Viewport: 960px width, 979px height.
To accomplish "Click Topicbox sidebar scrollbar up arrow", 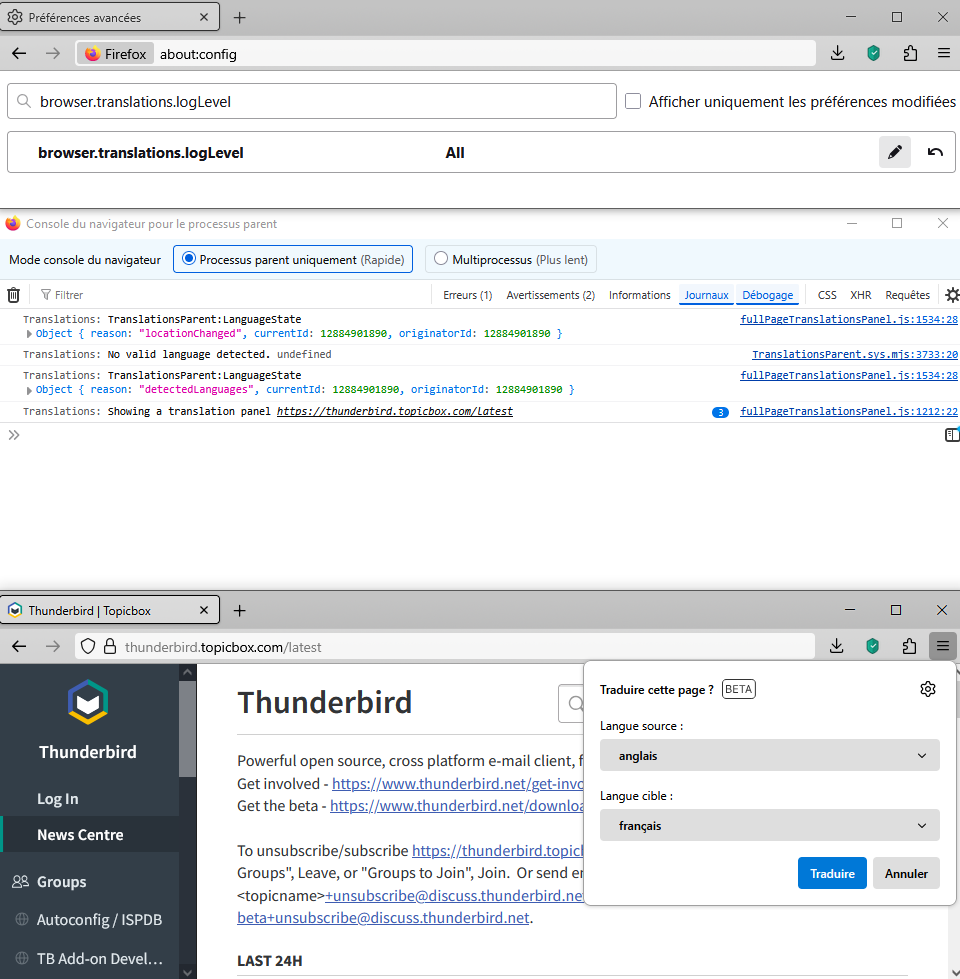I will click(x=187, y=672).
